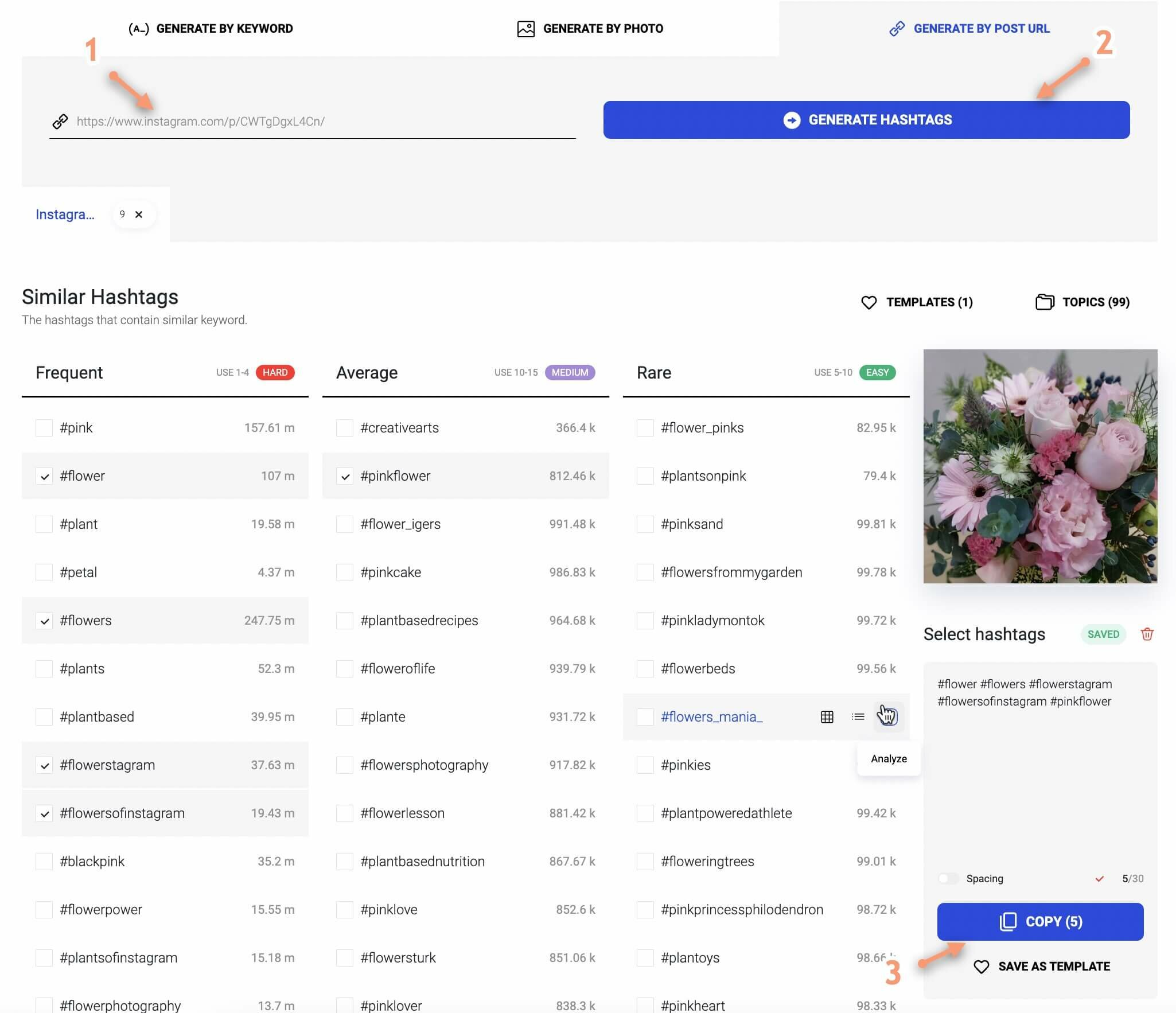The height and width of the screenshot is (1013, 1176).
Task: Delete selected hashtags with trash icon
Action: pyautogui.click(x=1147, y=634)
